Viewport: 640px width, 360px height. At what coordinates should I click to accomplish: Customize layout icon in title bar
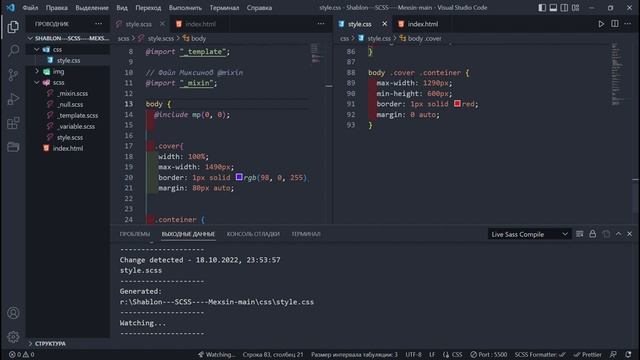pyautogui.click(x=576, y=8)
